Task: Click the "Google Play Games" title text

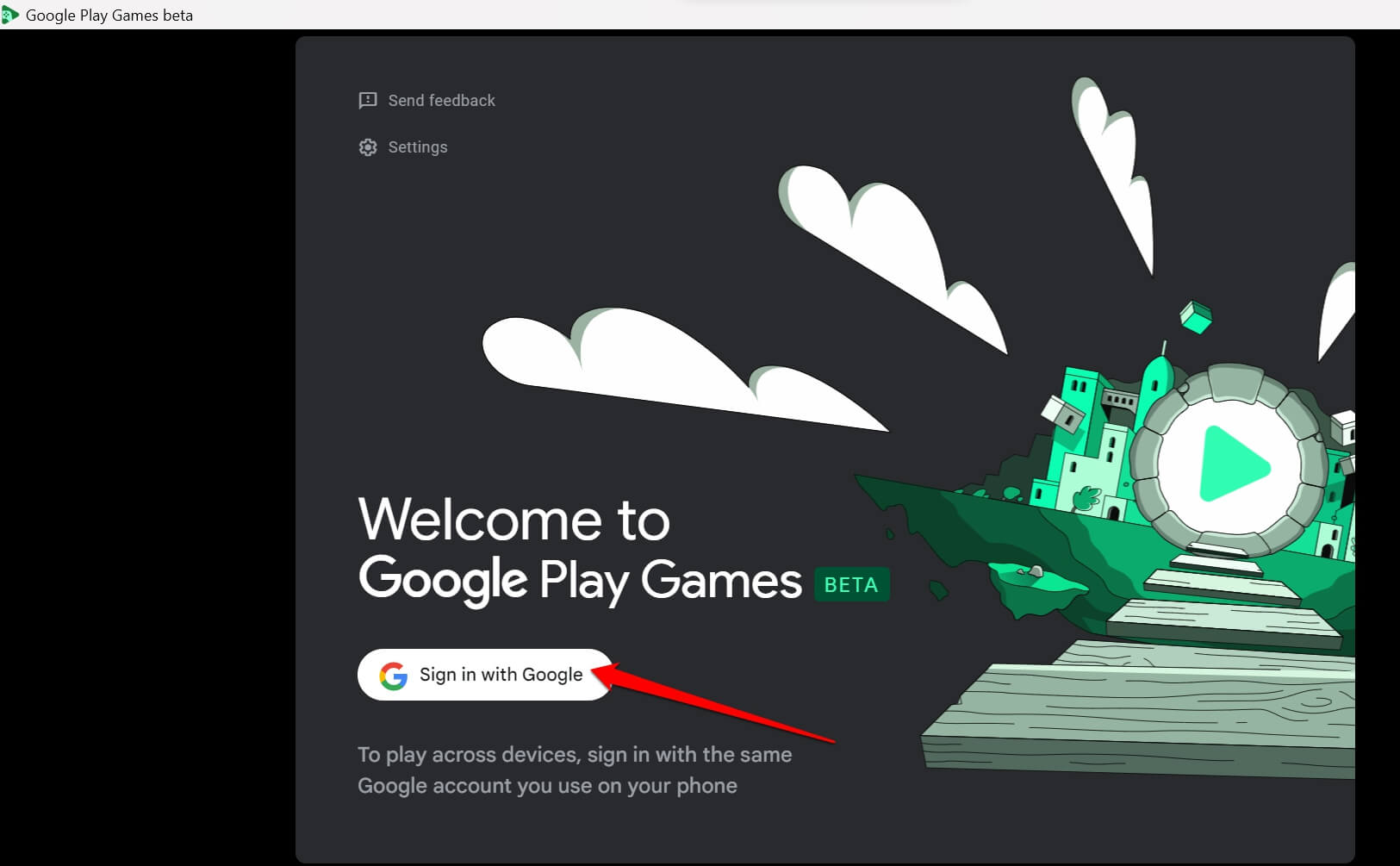Action: point(578,580)
